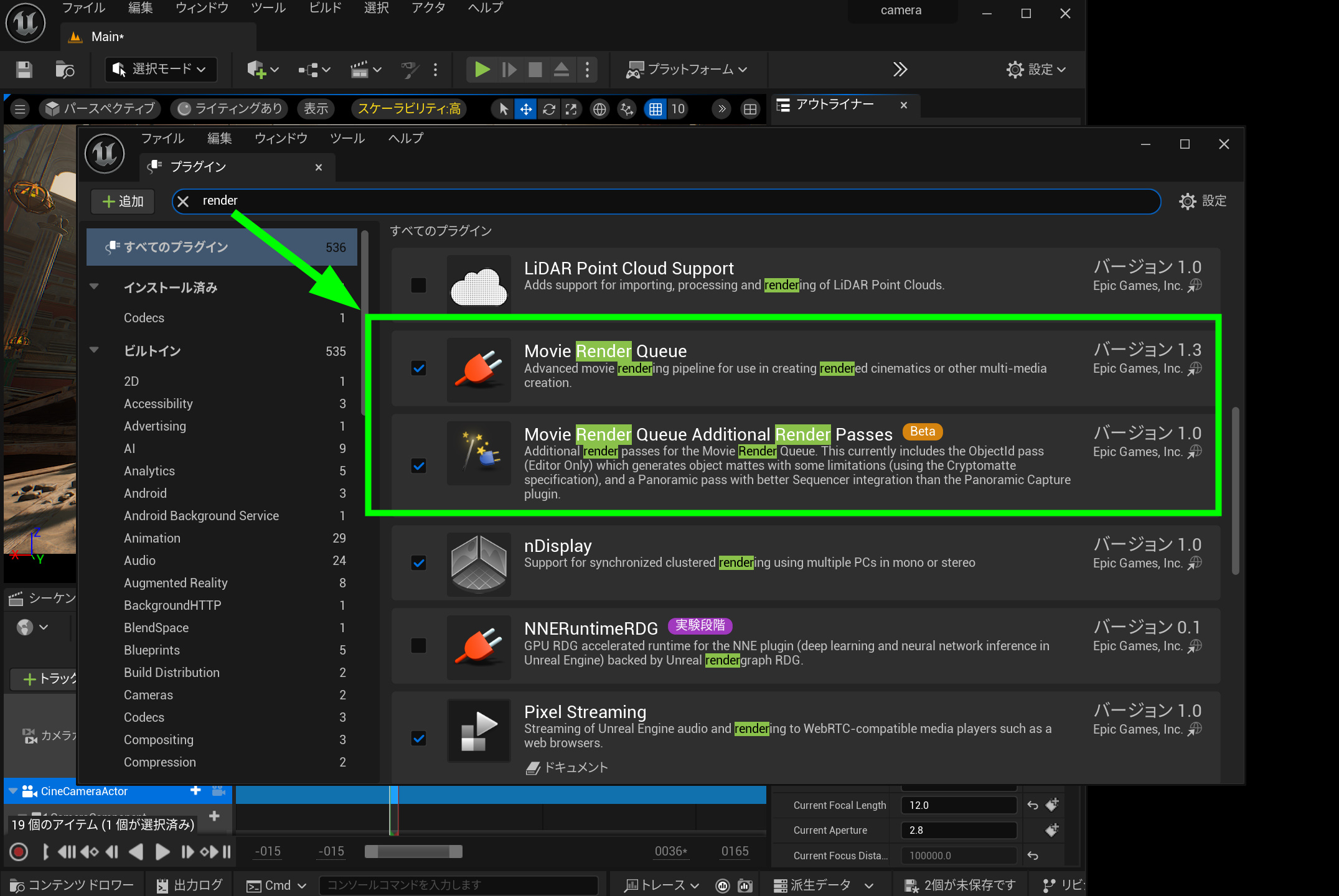The image size is (1339, 896).
Task: Disable the Movie Render Queue plugin checkbox
Action: pos(419,368)
